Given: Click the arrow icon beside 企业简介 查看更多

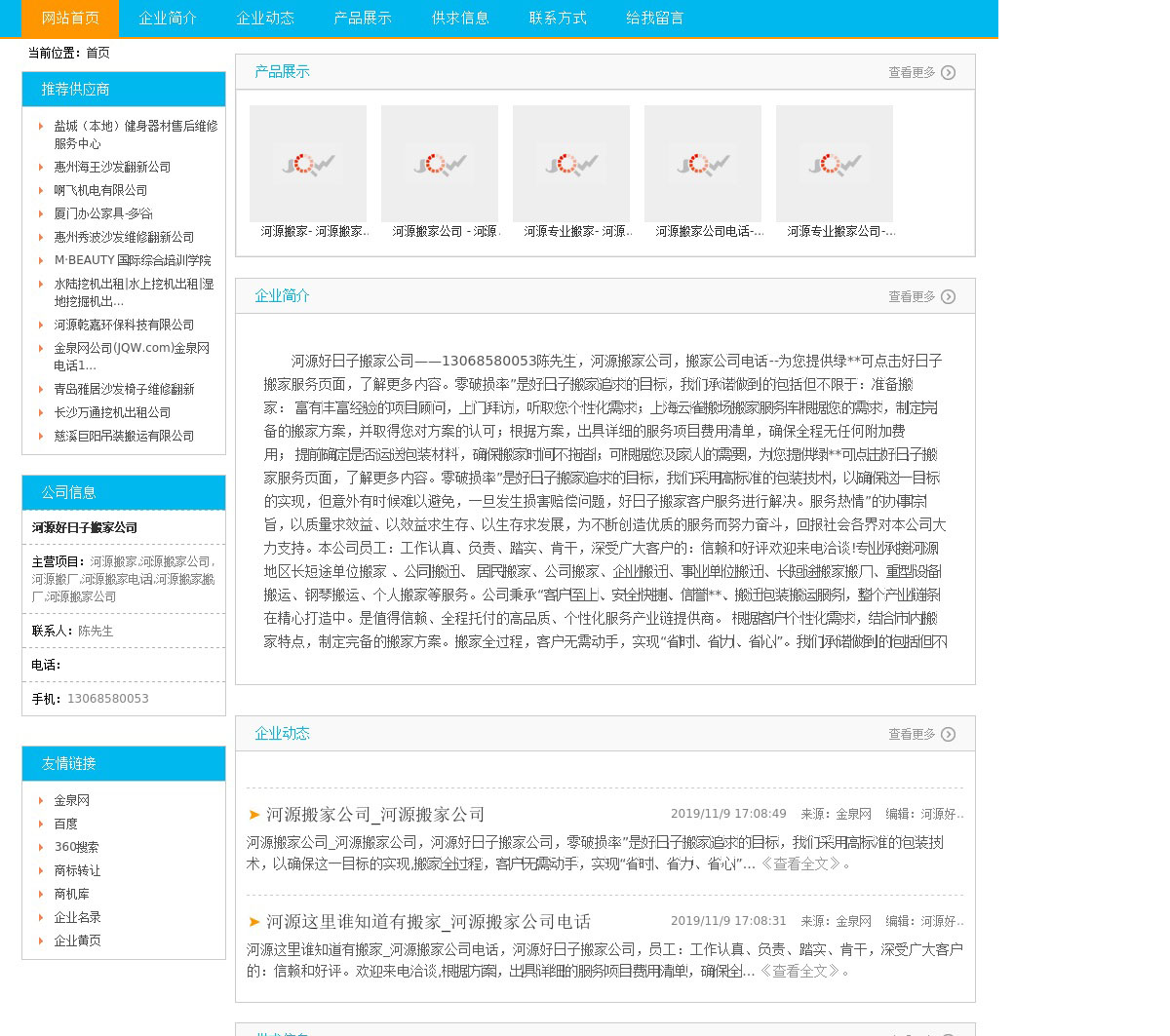Looking at the screenshot, I should [948, 297].
